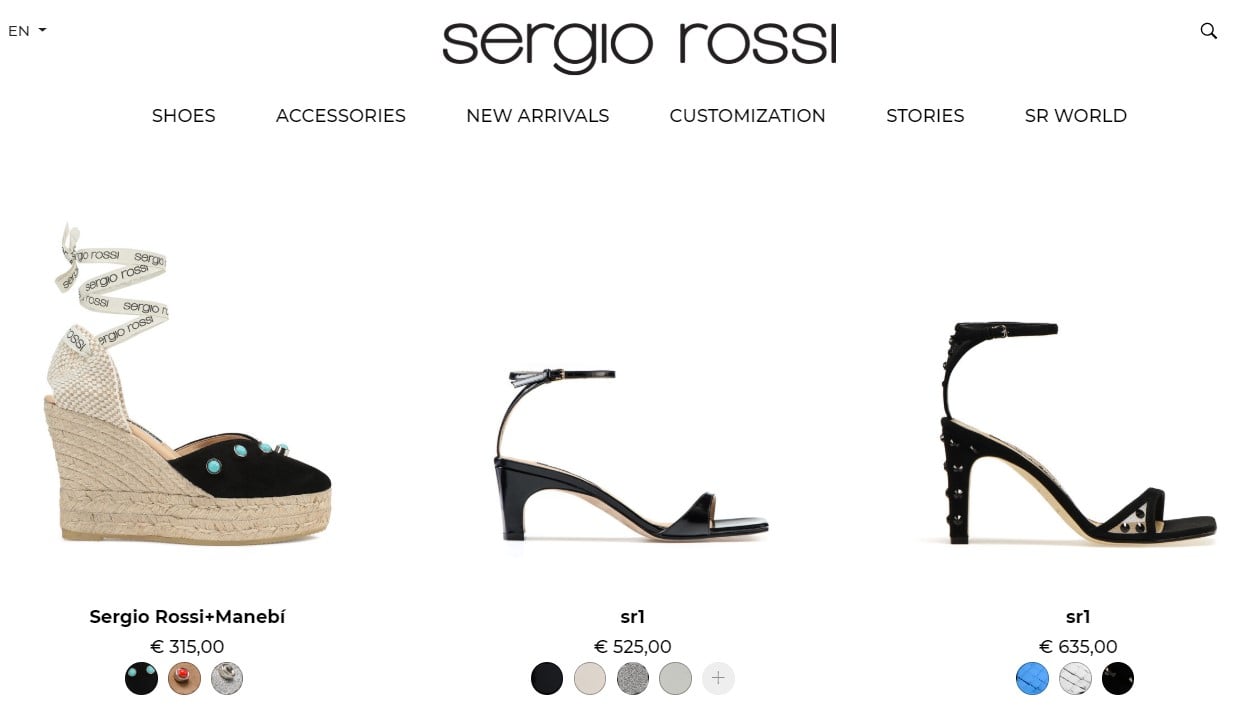Open the SHOES menu
Image resolution: width=1238 pixels, height=718 pixels.
tap(184, 116)
